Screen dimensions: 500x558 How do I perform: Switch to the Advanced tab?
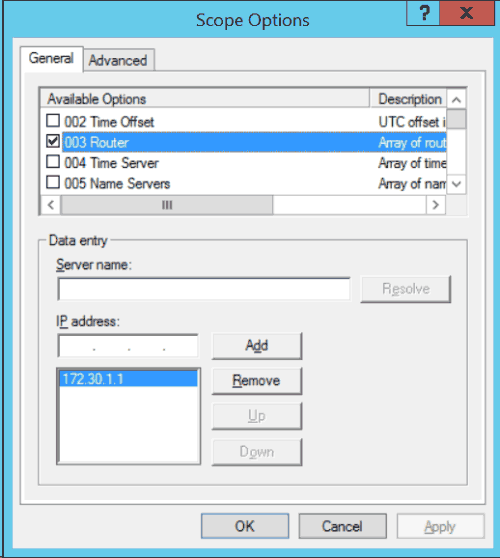click(118, 60)
